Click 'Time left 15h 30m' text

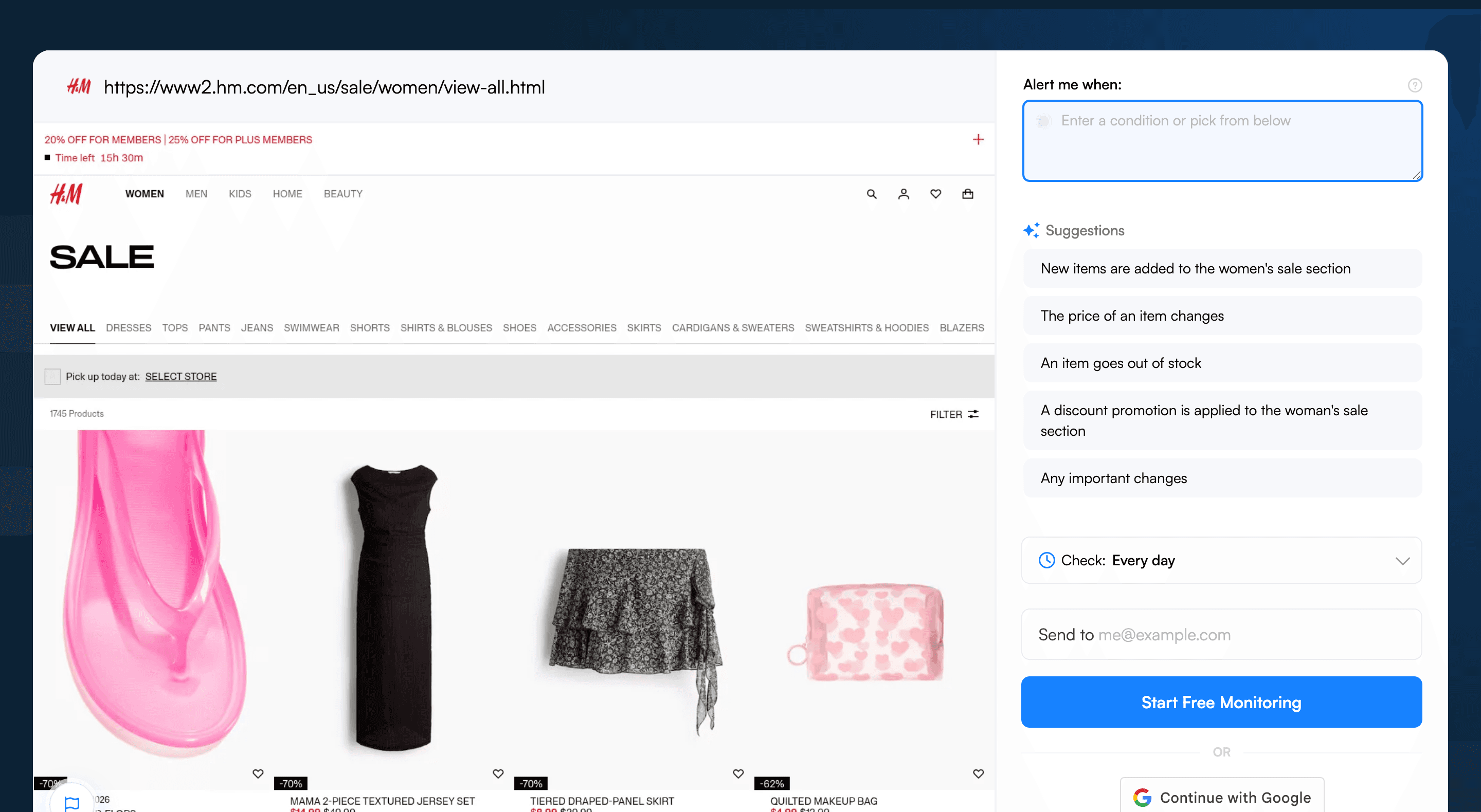pyautogui.click(x=99, y=157)
